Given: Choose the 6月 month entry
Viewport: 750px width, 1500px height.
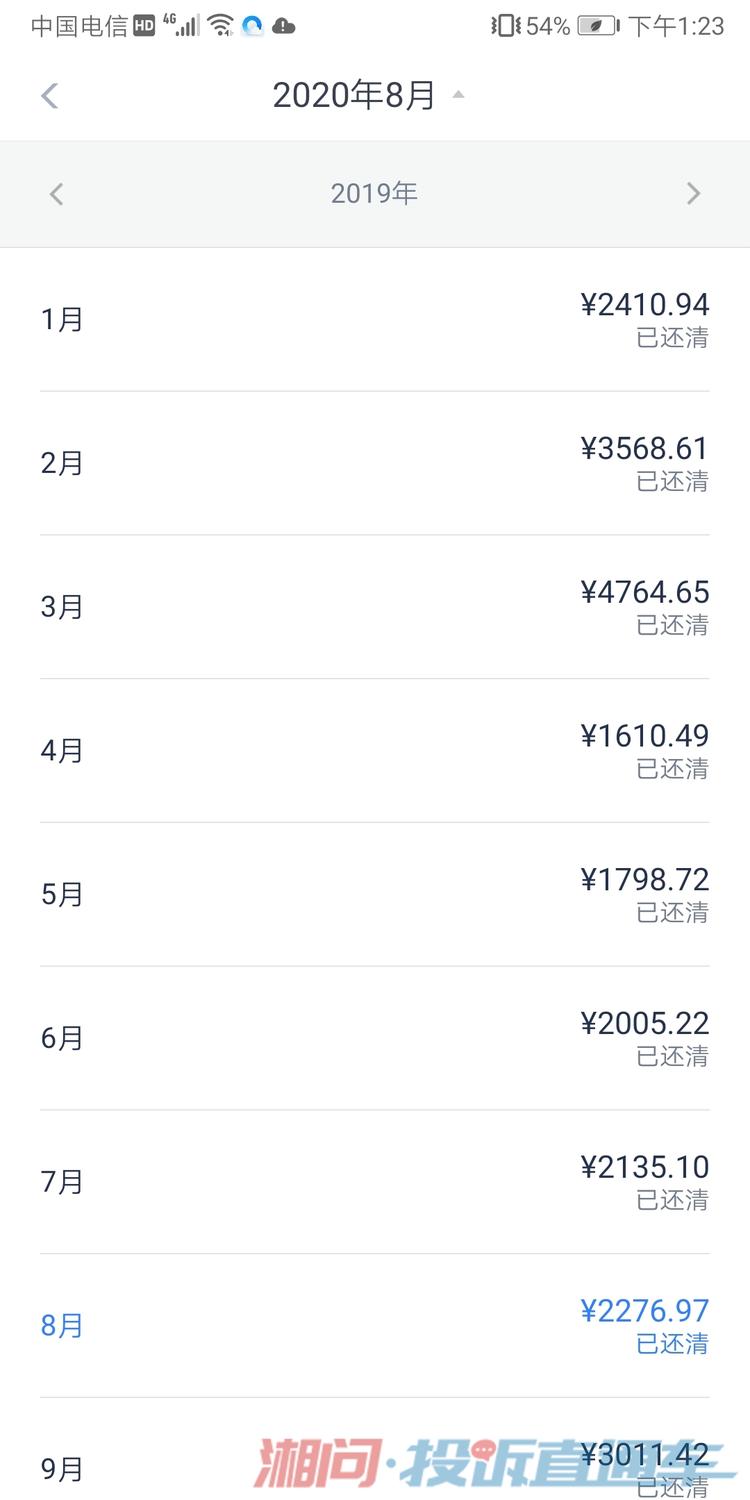Looking at the screenshot, I should click(374, 1038).
